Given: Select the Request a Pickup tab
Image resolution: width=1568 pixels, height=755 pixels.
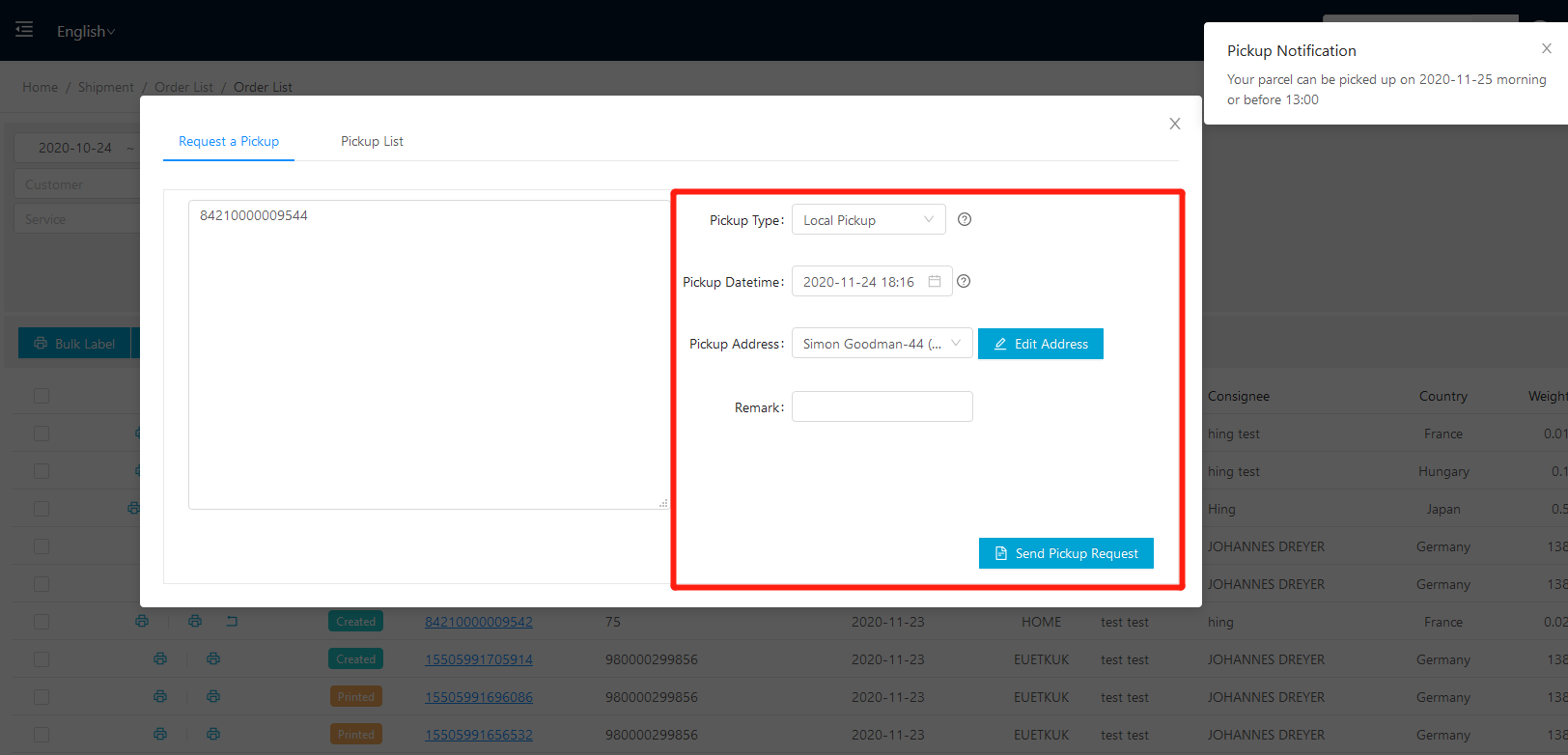Looking at the screenshot, I should click(229, 141).
